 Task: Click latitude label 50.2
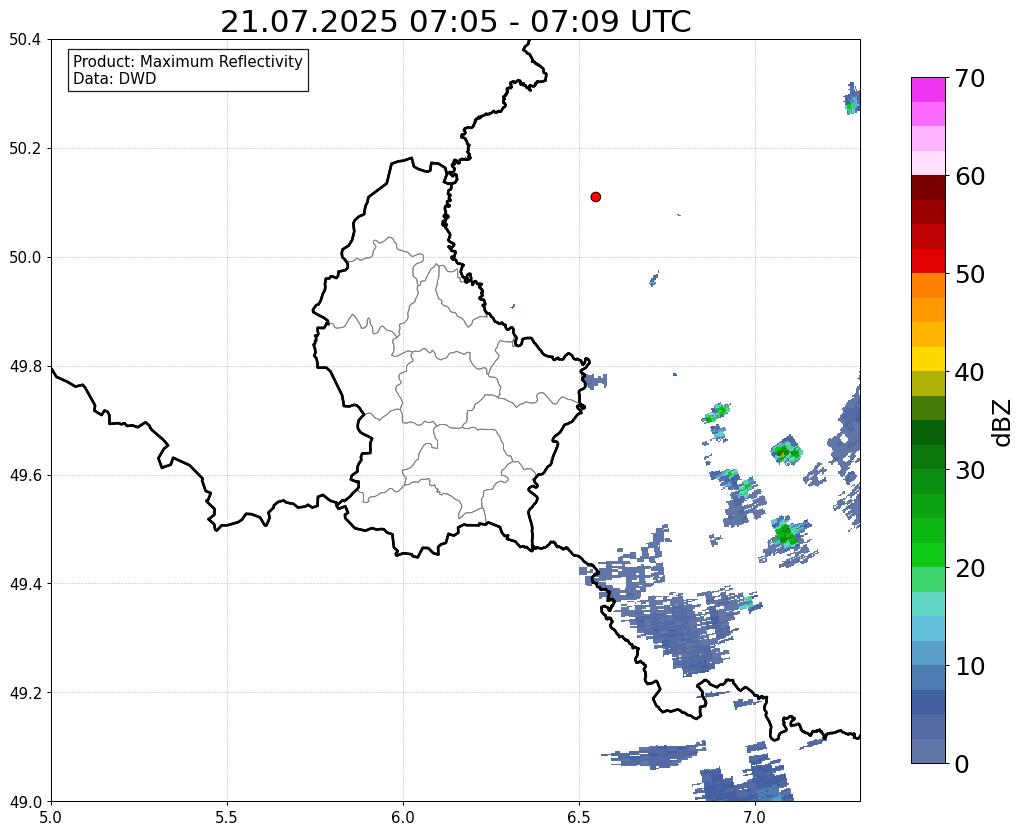[x=25, y=149]
